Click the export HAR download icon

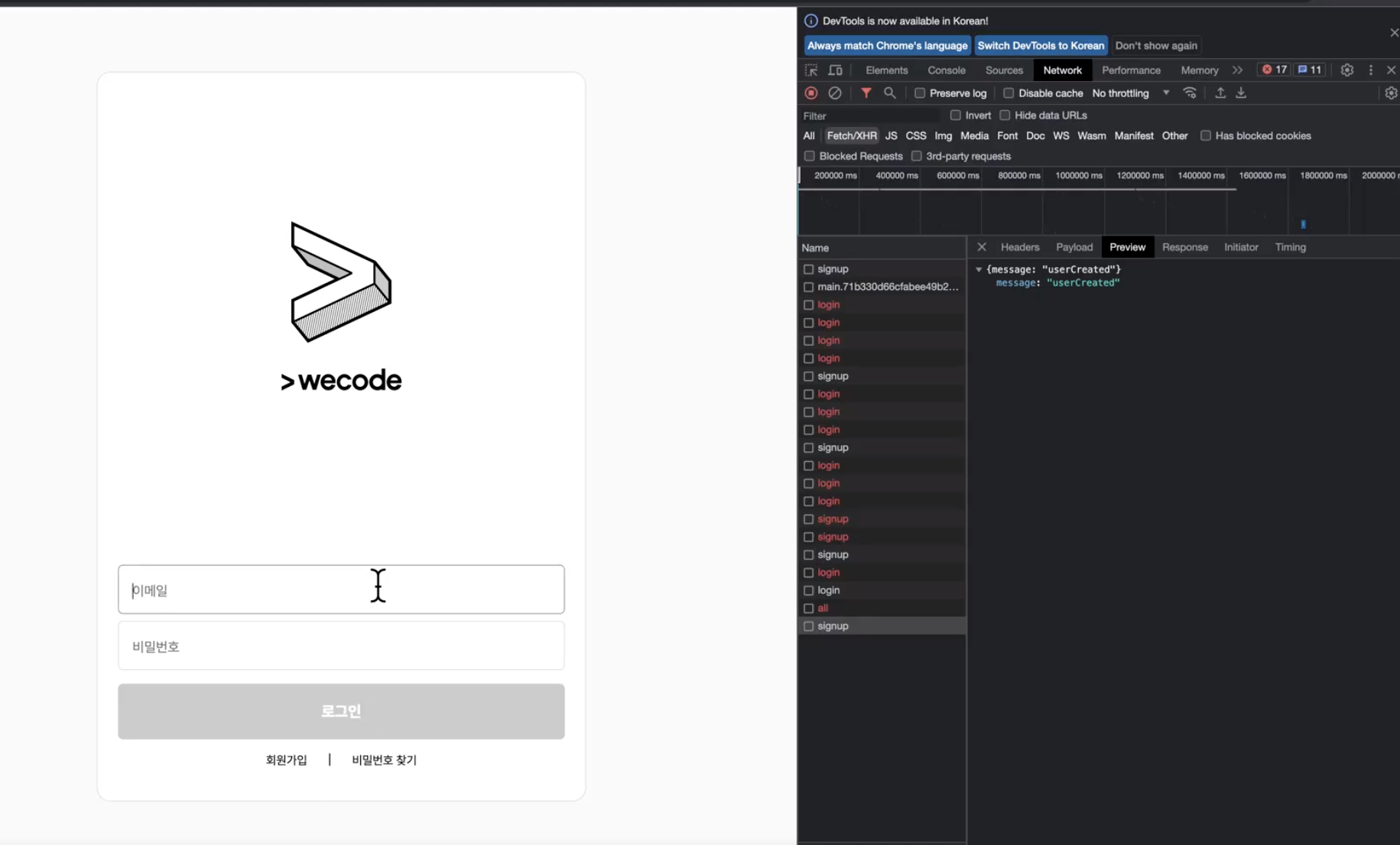1241,93
